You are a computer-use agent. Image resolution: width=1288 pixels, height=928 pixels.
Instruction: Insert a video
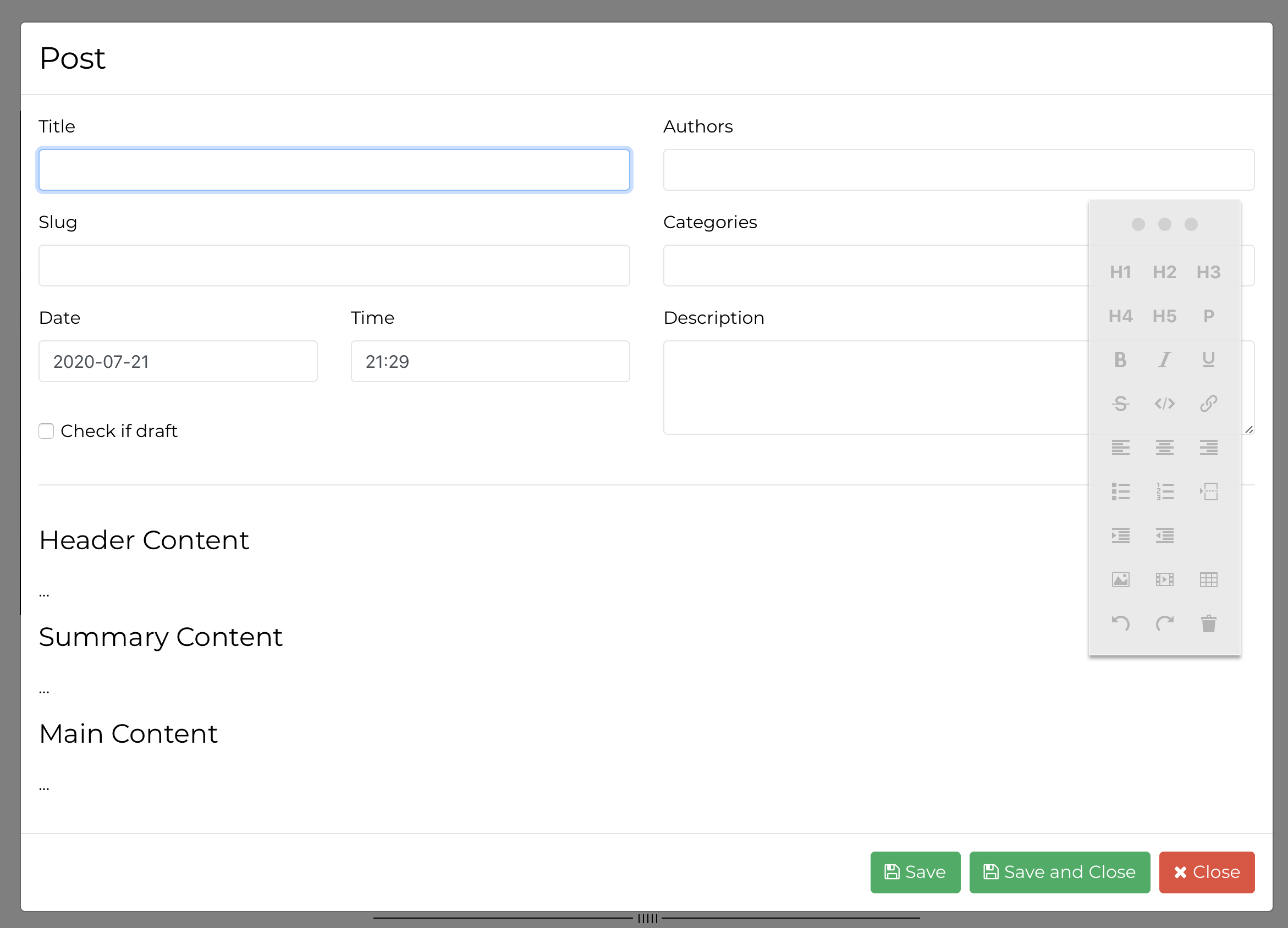(1164, 579)
